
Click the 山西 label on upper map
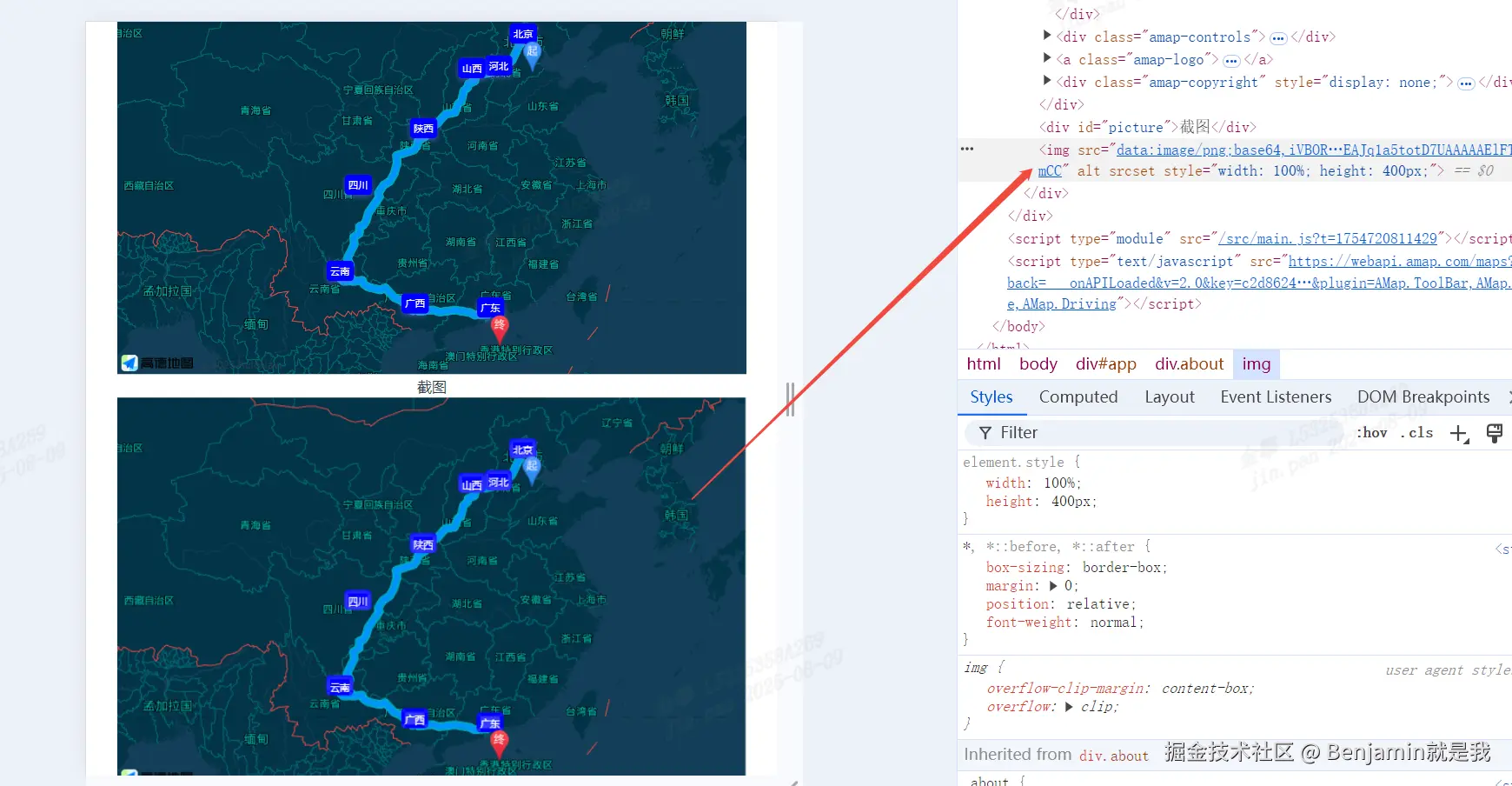click(472, 68)
